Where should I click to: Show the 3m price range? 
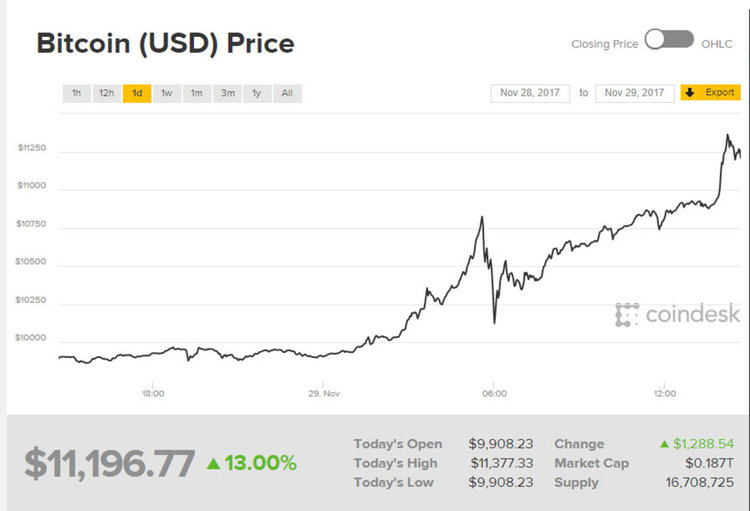tap(228, 93)
